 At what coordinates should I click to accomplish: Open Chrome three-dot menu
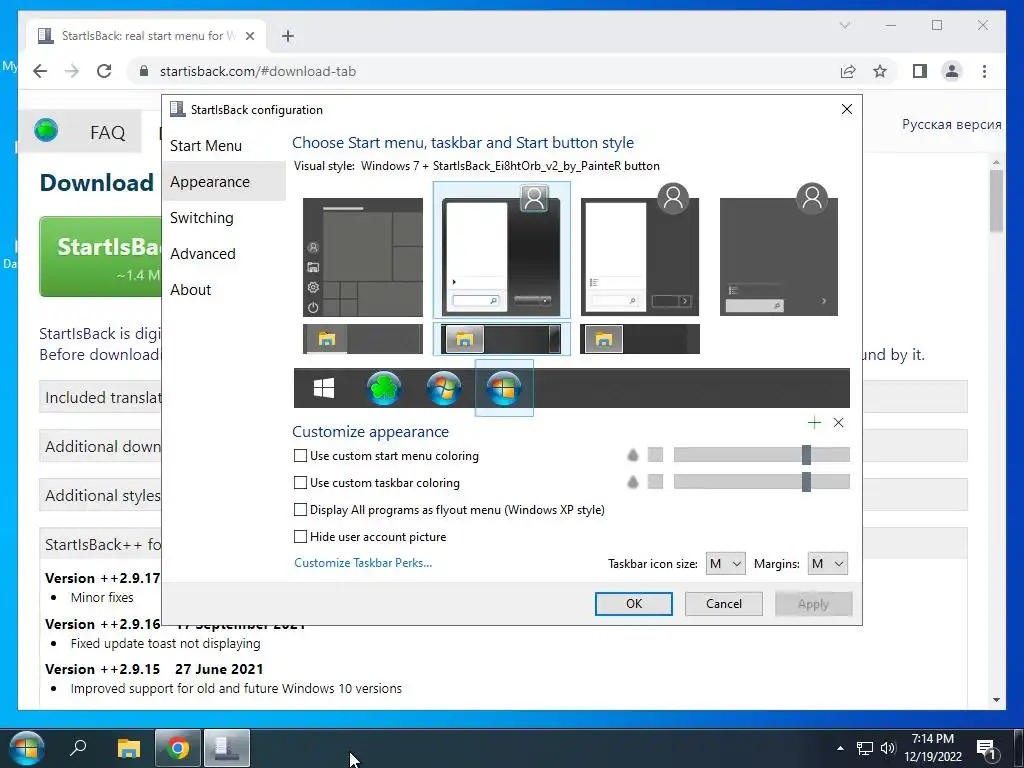click(x=984, y=71)
